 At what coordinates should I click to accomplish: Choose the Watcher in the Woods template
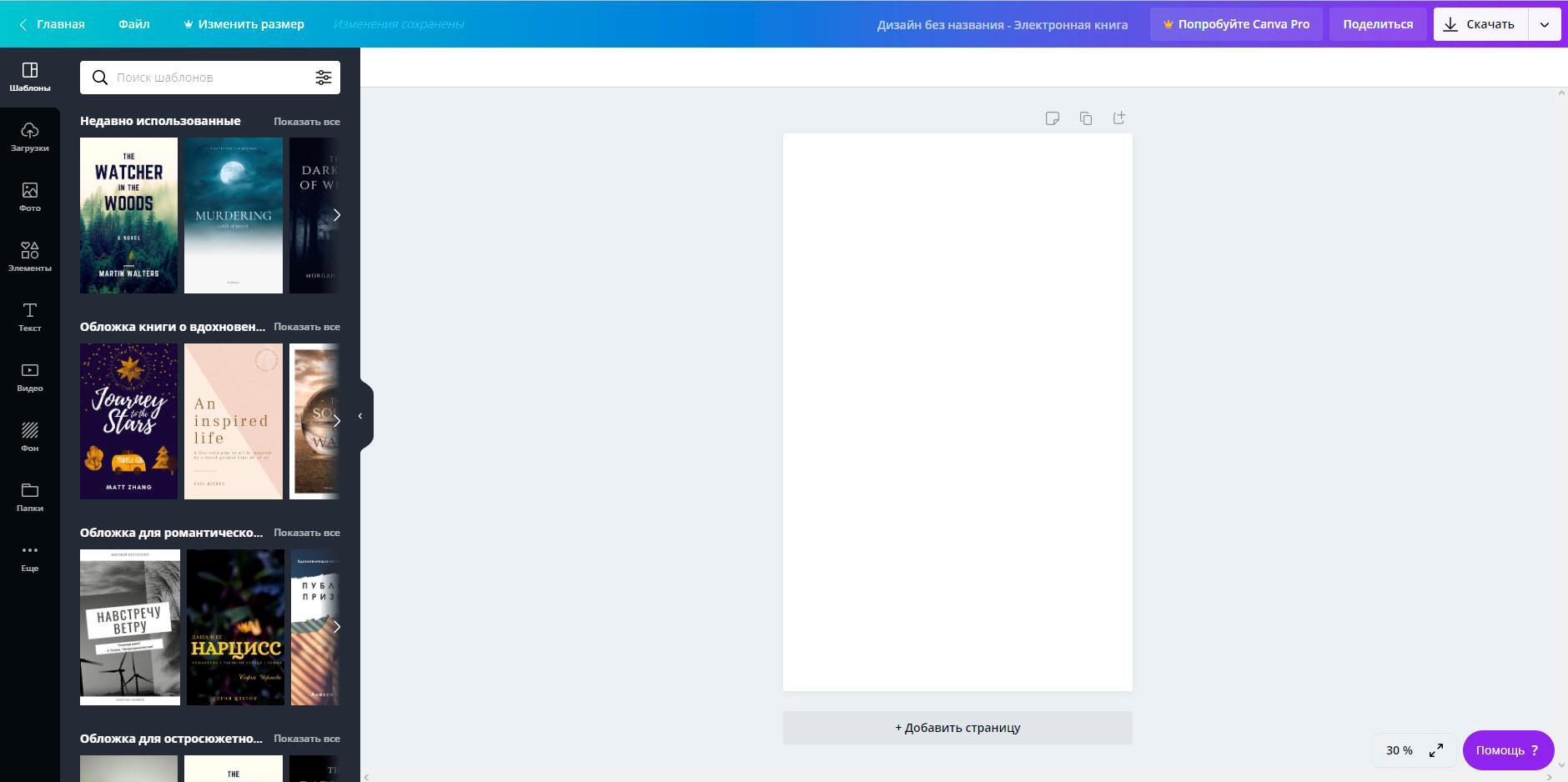point(128,215)
